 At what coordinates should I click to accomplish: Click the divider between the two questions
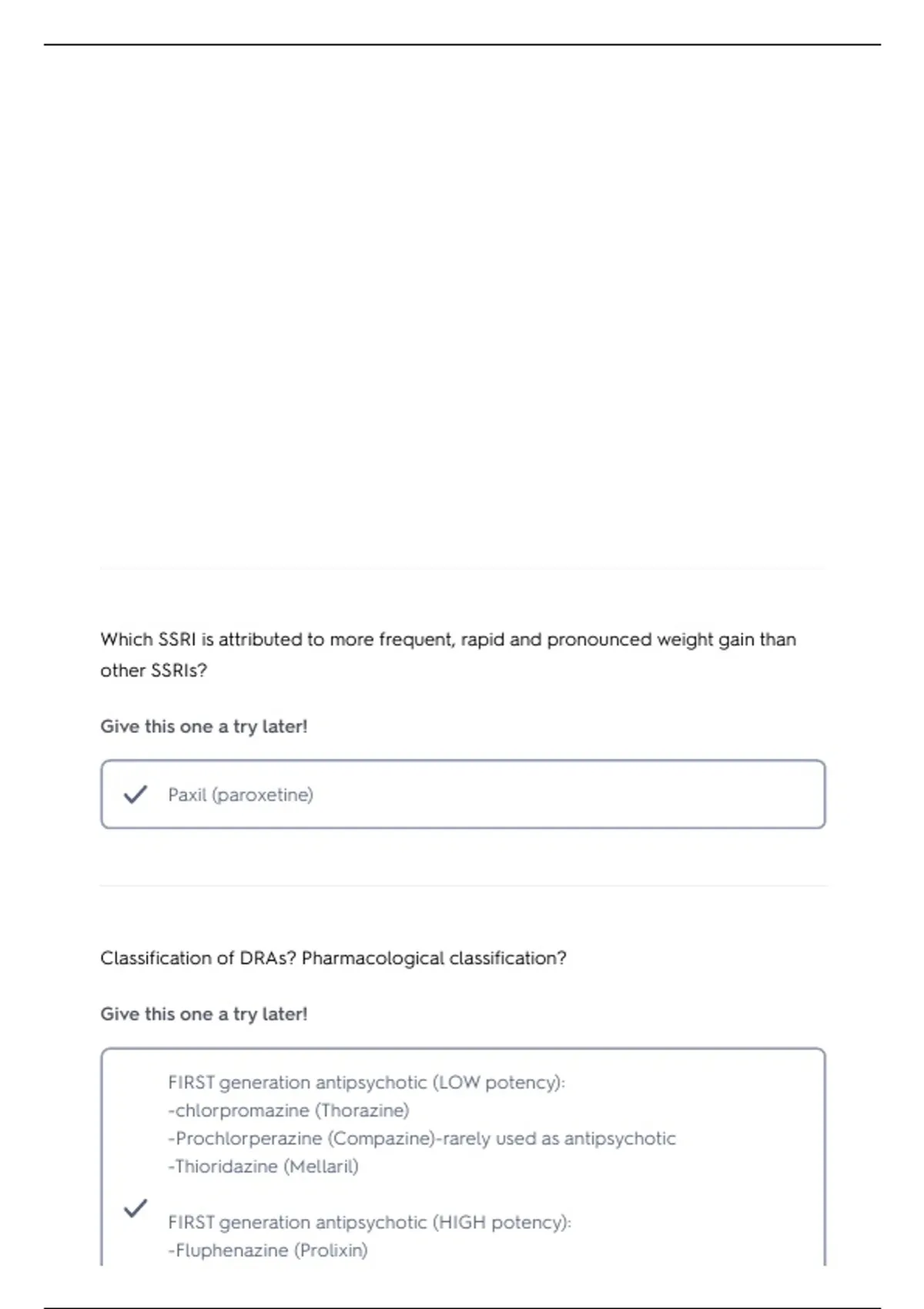click(463, 885)
